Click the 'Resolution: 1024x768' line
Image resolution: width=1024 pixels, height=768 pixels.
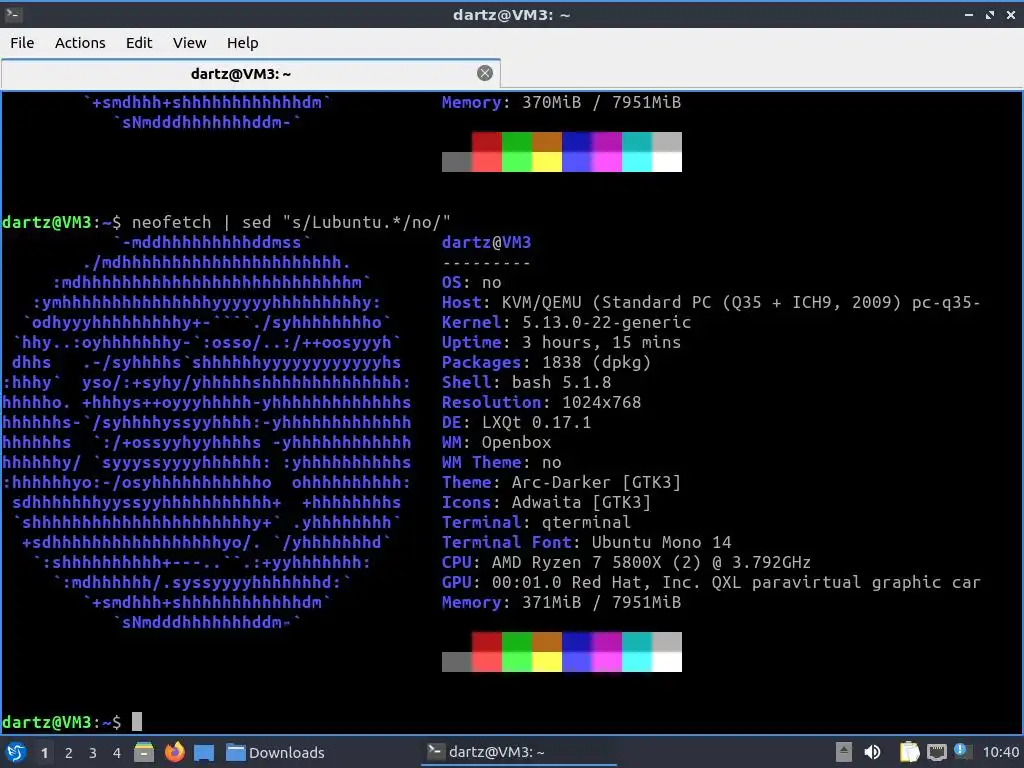[x=541, y=402]
